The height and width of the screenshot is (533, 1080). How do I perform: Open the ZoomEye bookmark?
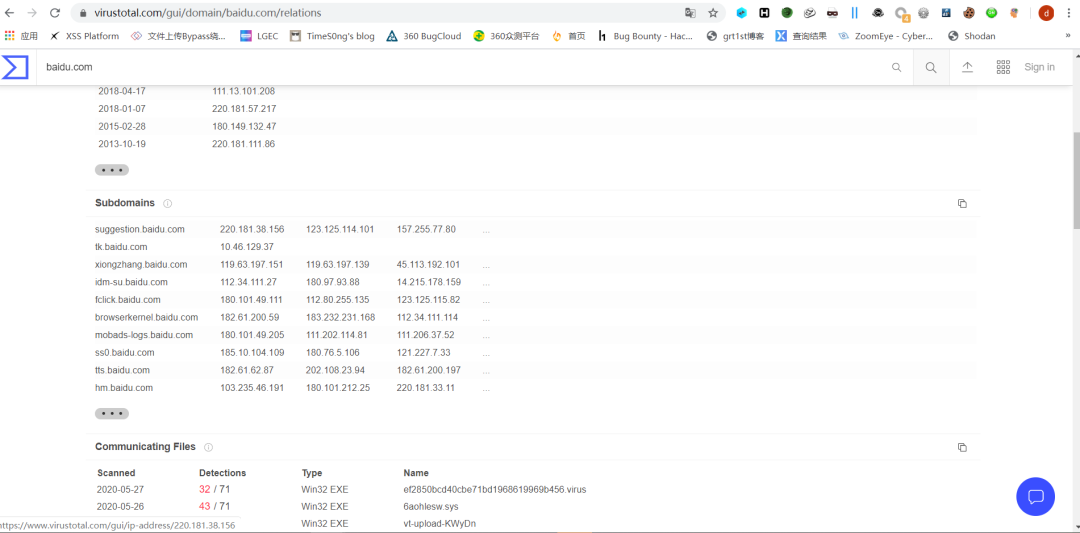tap(886, 36)
